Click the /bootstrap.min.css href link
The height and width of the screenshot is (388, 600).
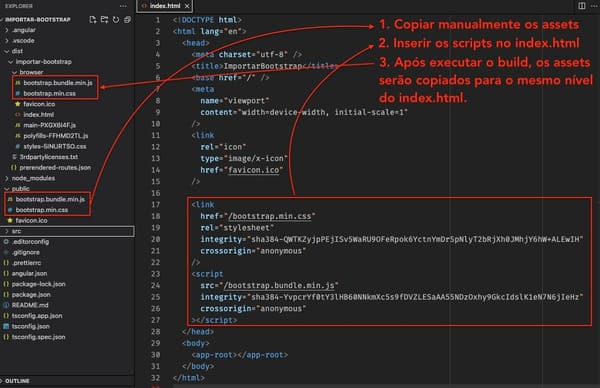click(x=269, y=216)
